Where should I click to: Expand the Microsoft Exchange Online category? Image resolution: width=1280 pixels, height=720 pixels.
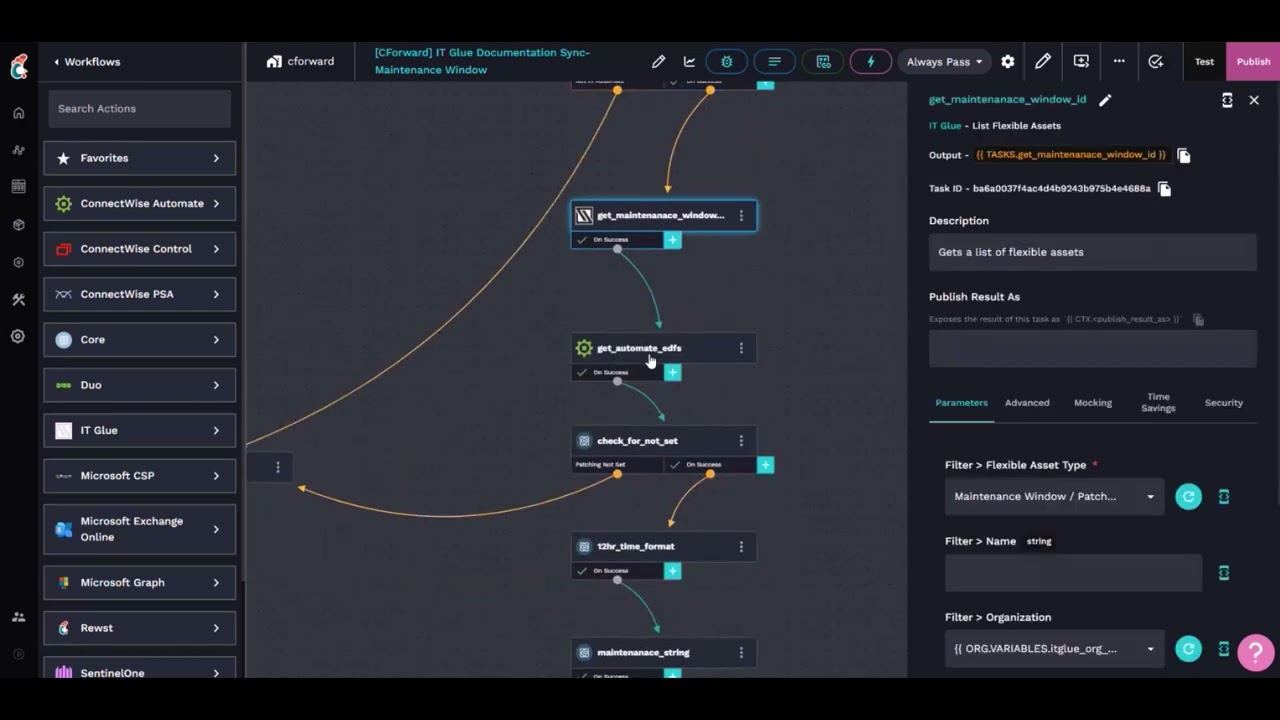(139, 529)
